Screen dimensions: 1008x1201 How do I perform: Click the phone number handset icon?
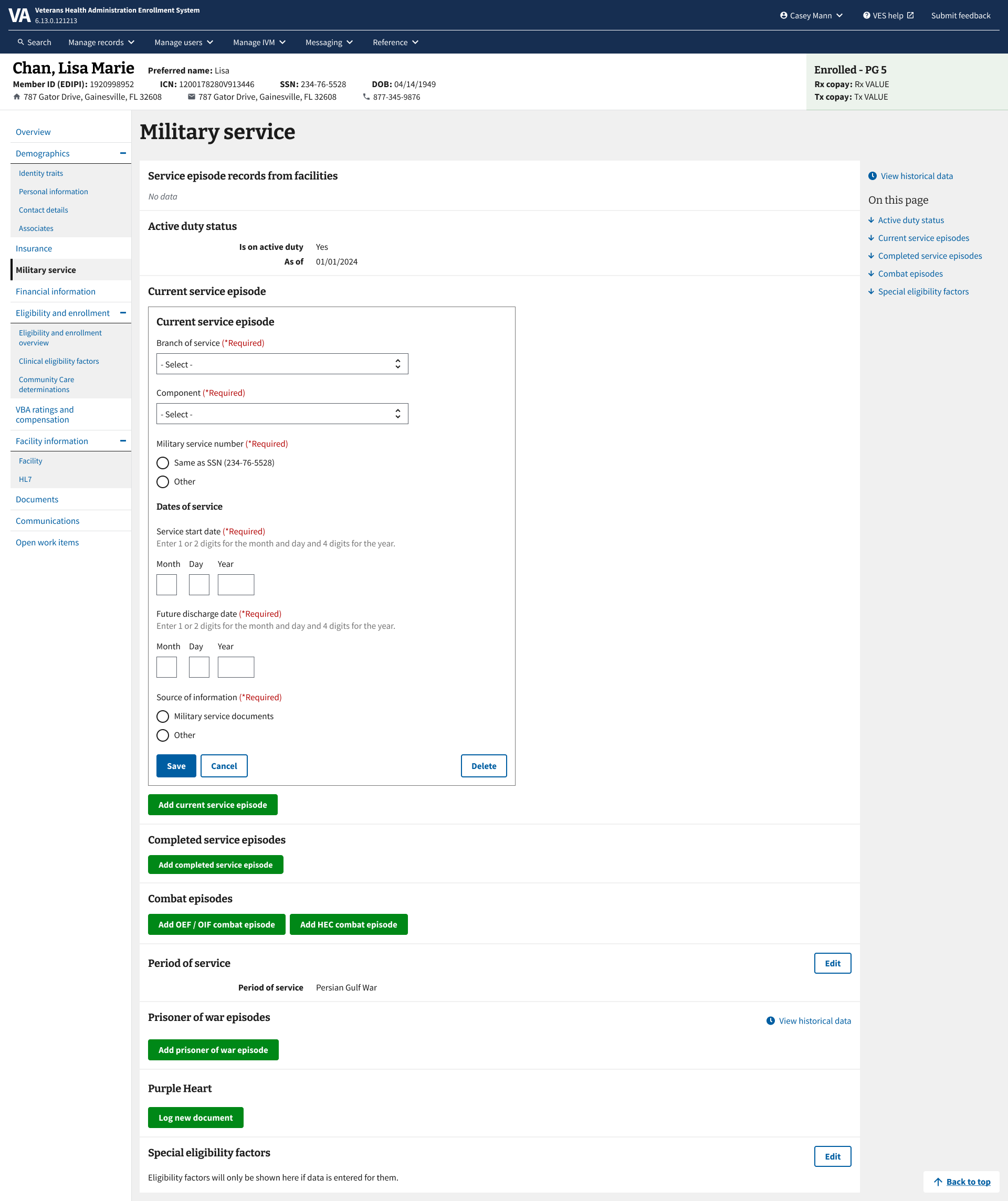pos(366,97)
